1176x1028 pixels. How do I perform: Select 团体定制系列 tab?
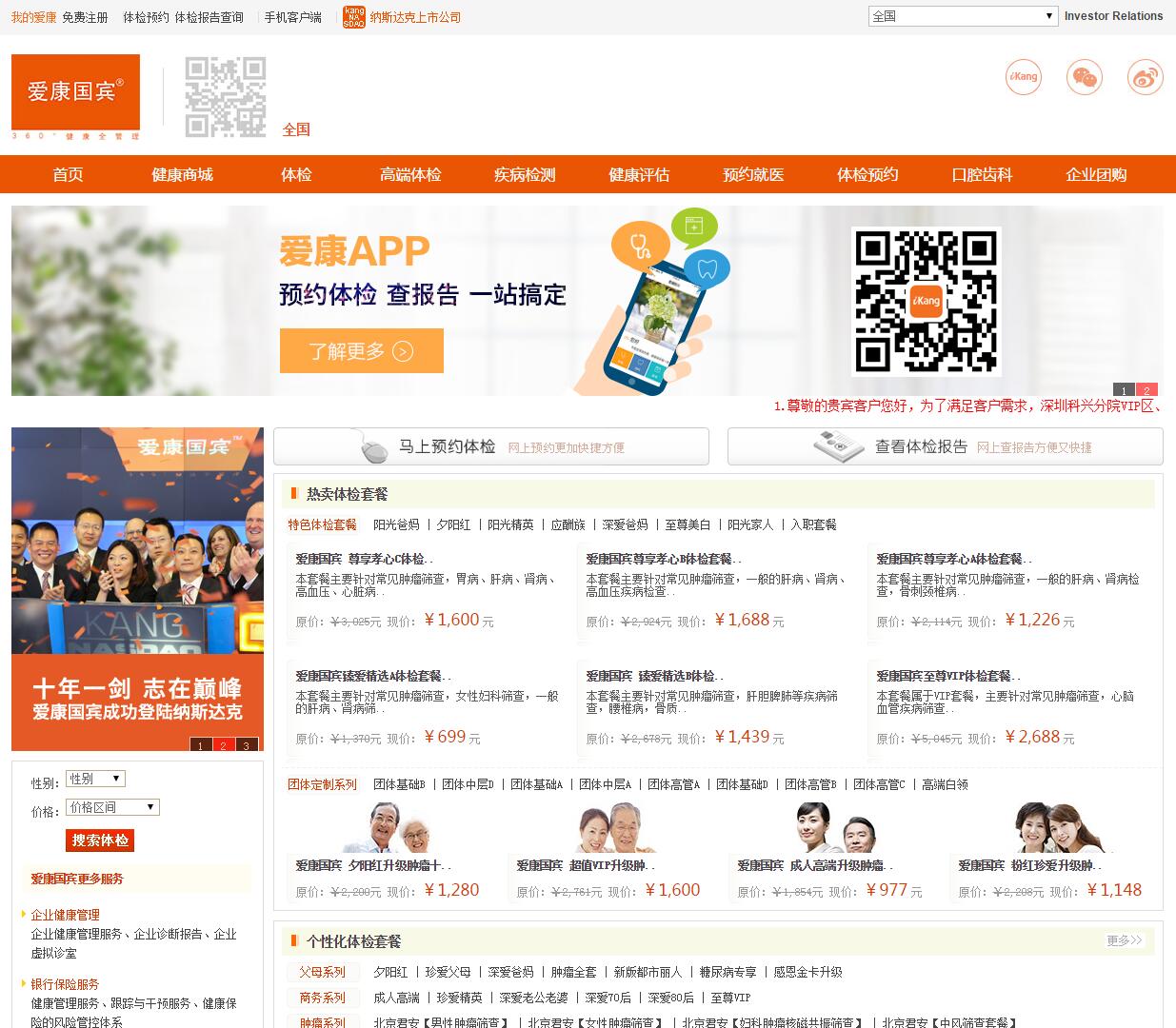(322, 784)
